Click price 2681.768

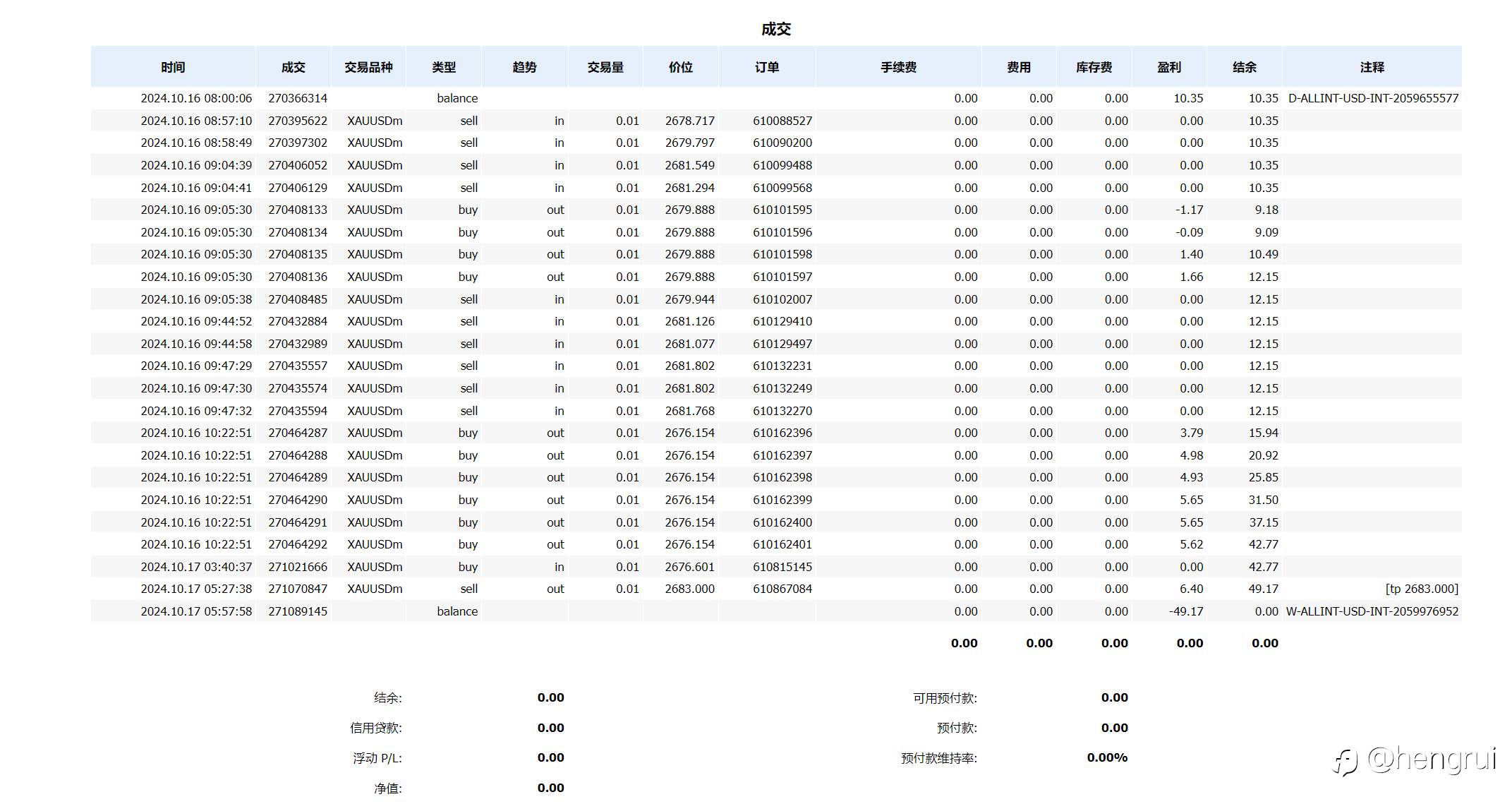click(689, 411)
